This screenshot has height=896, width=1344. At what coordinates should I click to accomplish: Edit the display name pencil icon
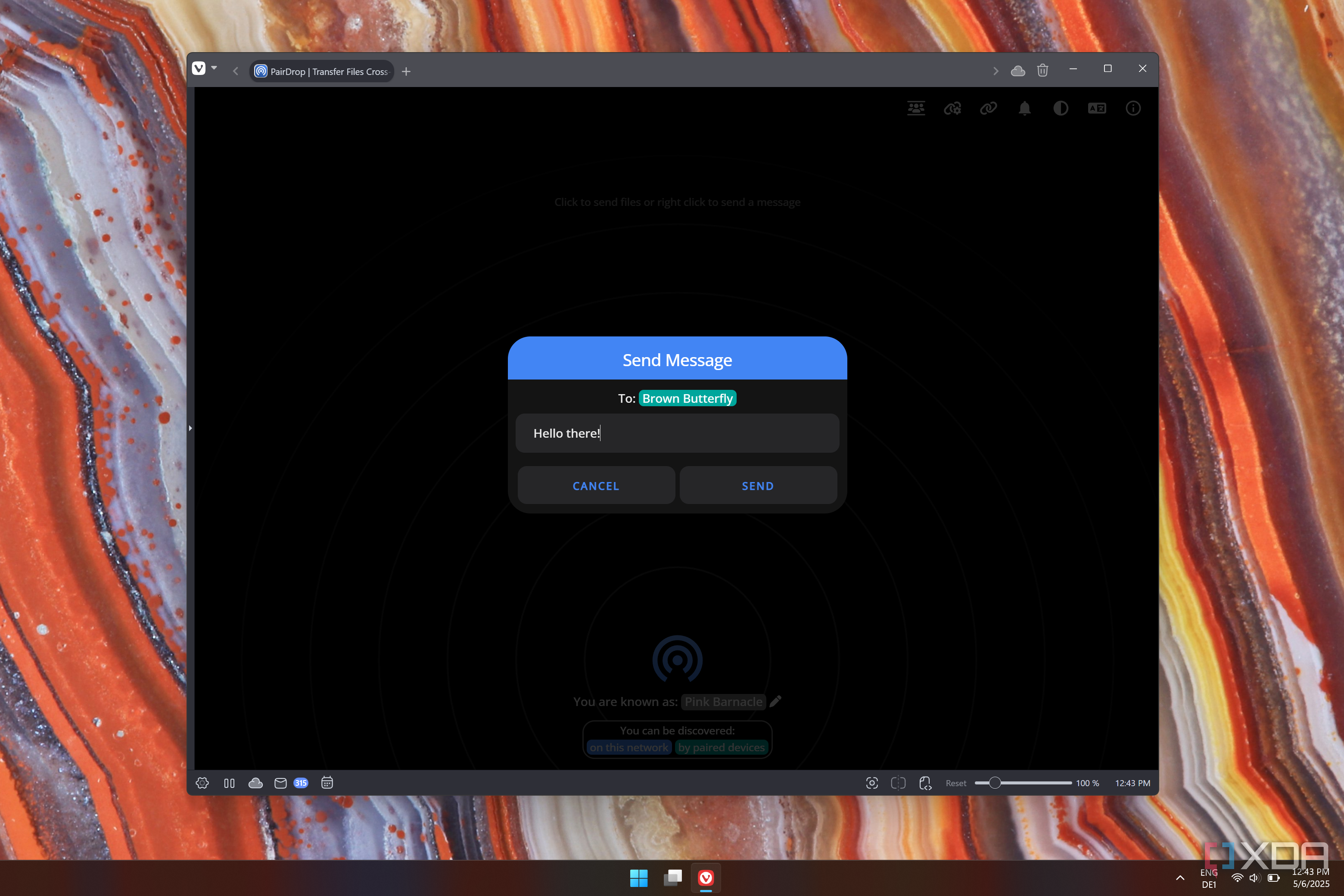(775, 701)
